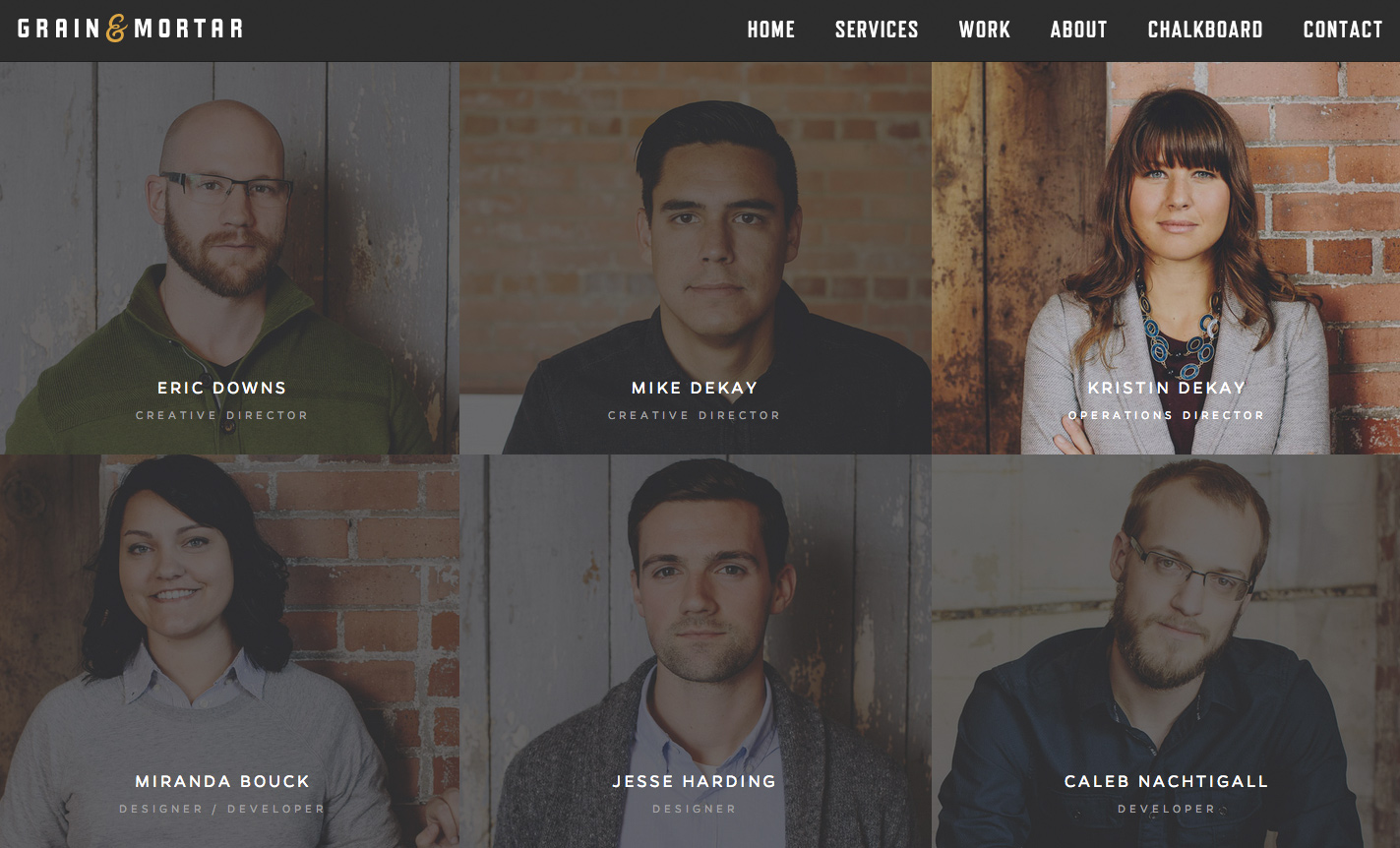Click the Eric Downs name link
This screenshot has height=848, width=1400.
222,388
